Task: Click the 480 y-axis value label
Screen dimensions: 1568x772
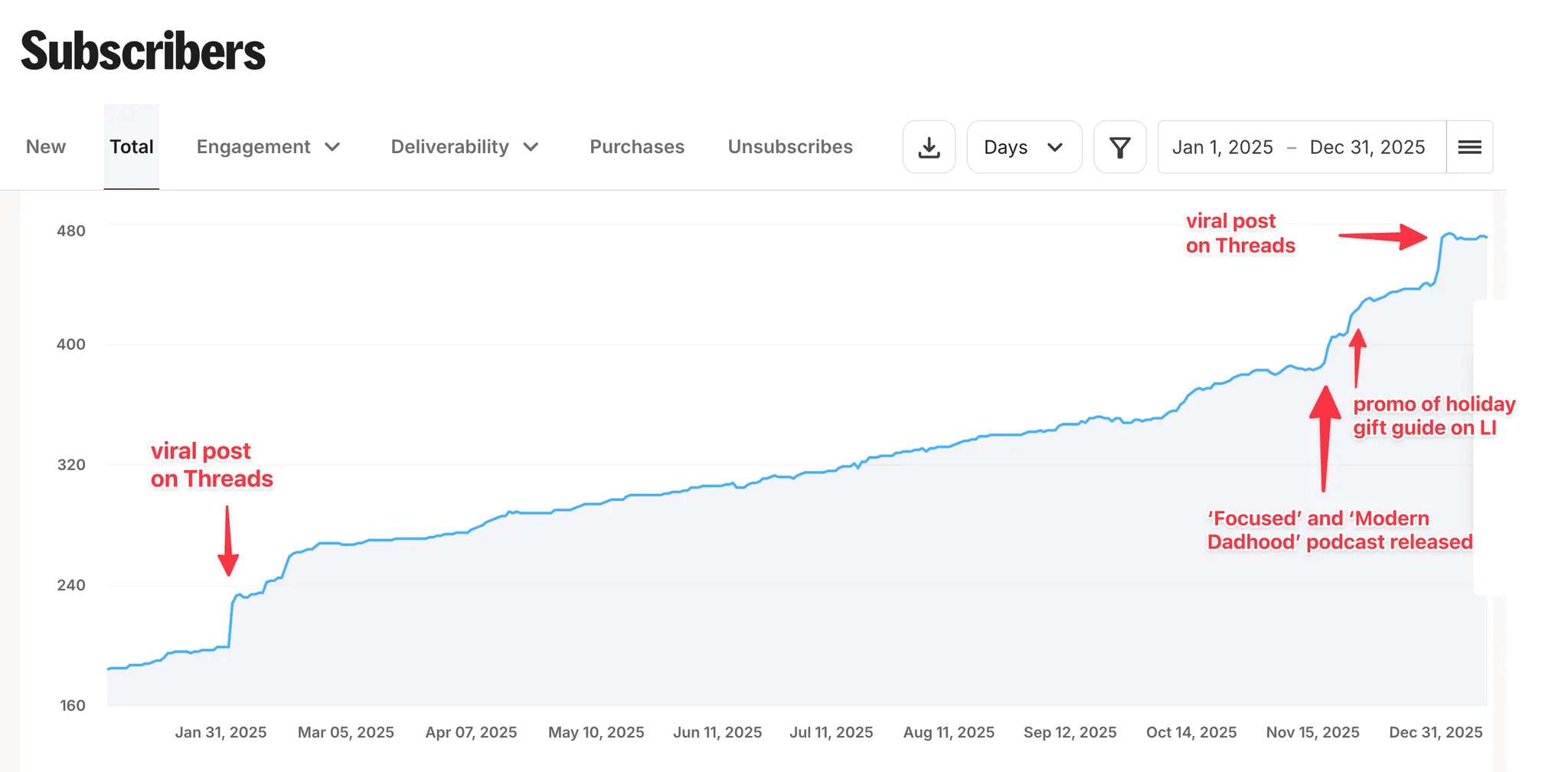Action: pyautogui.click(x=70, y=231)
